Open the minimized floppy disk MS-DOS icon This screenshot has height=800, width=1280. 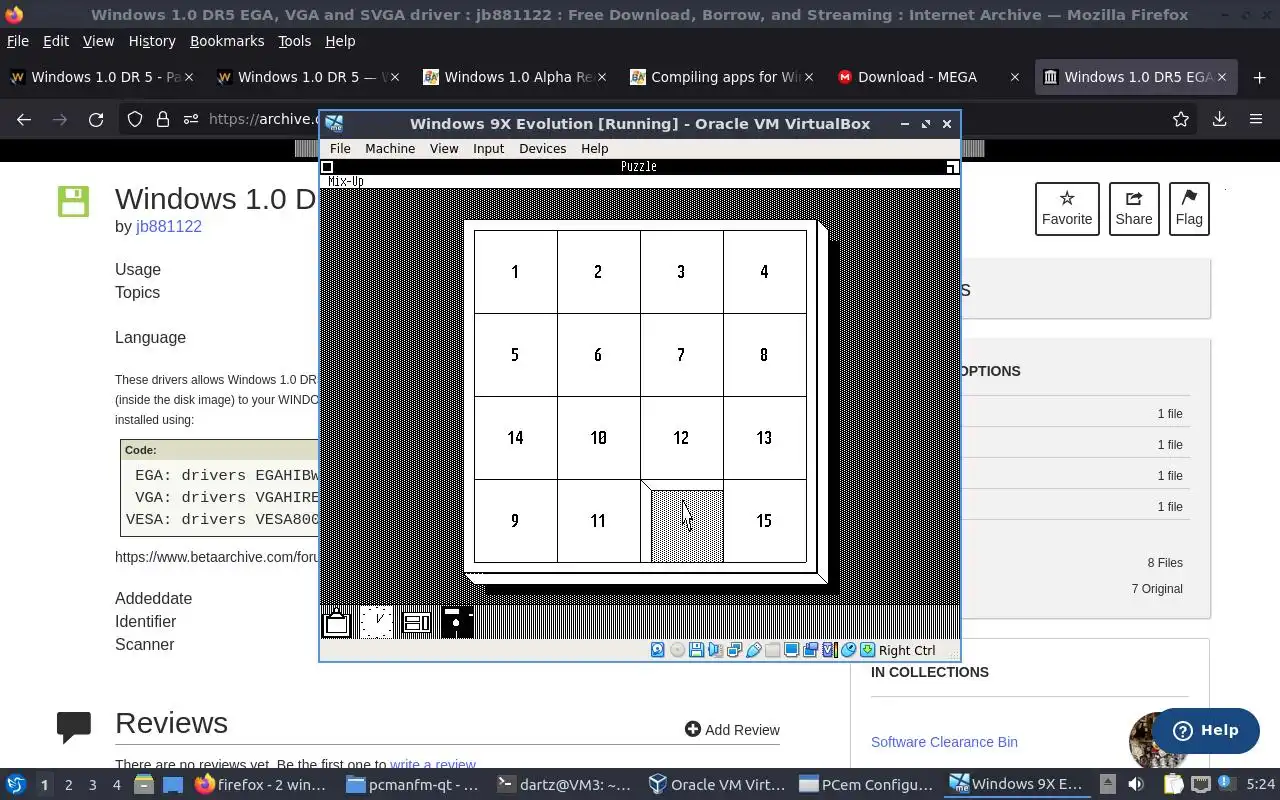(x=457, y=622)
